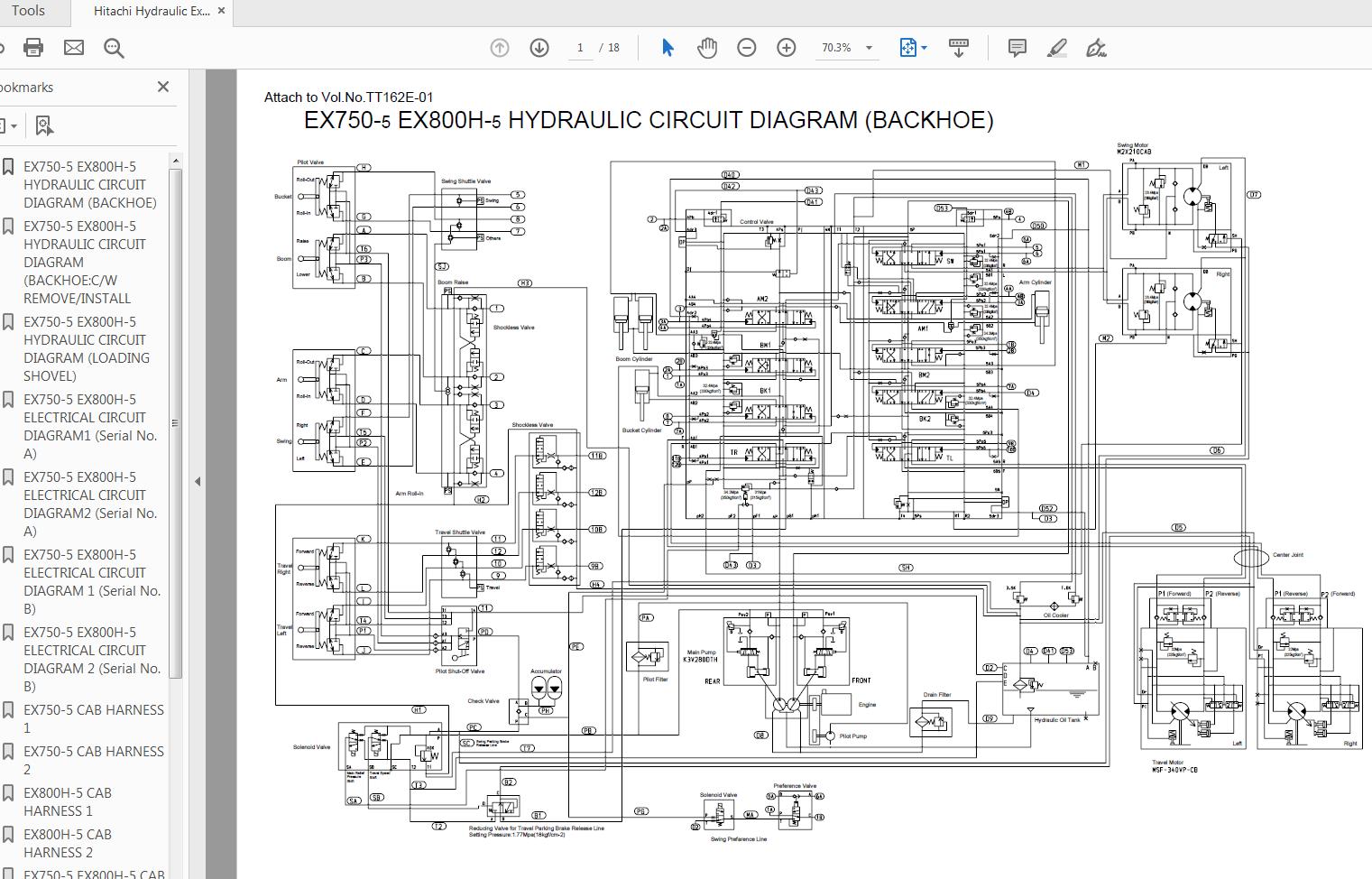Click the 'Travel Motor' diagram label
The image size is (1372, 879).
(x=1168, y=763)
